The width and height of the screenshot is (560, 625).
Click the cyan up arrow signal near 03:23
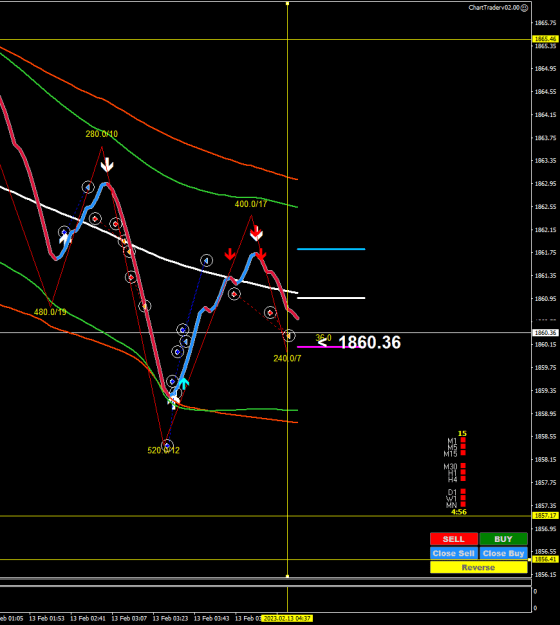click(x=183, y=383)
